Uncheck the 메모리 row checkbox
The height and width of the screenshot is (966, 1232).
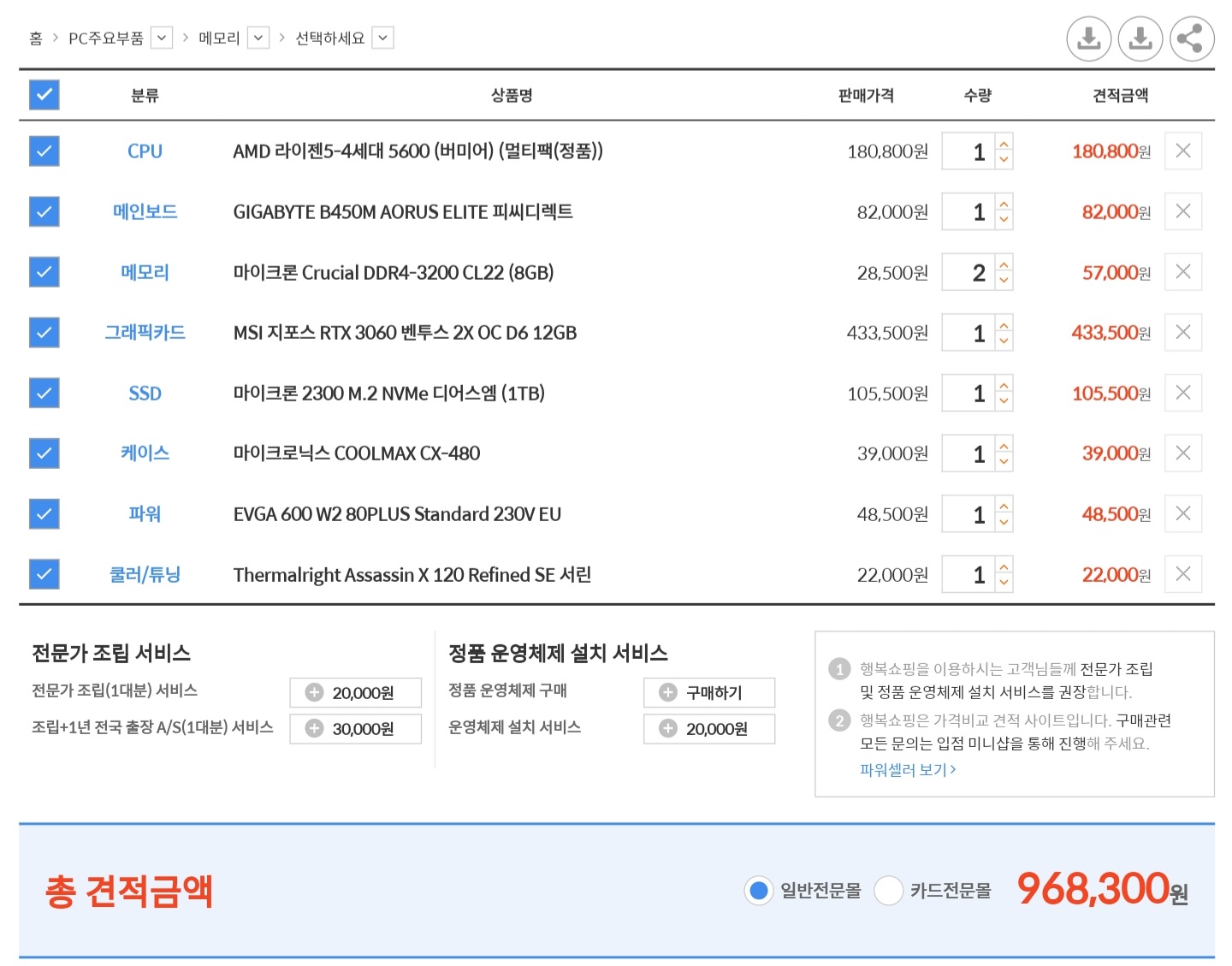[44, 271]
